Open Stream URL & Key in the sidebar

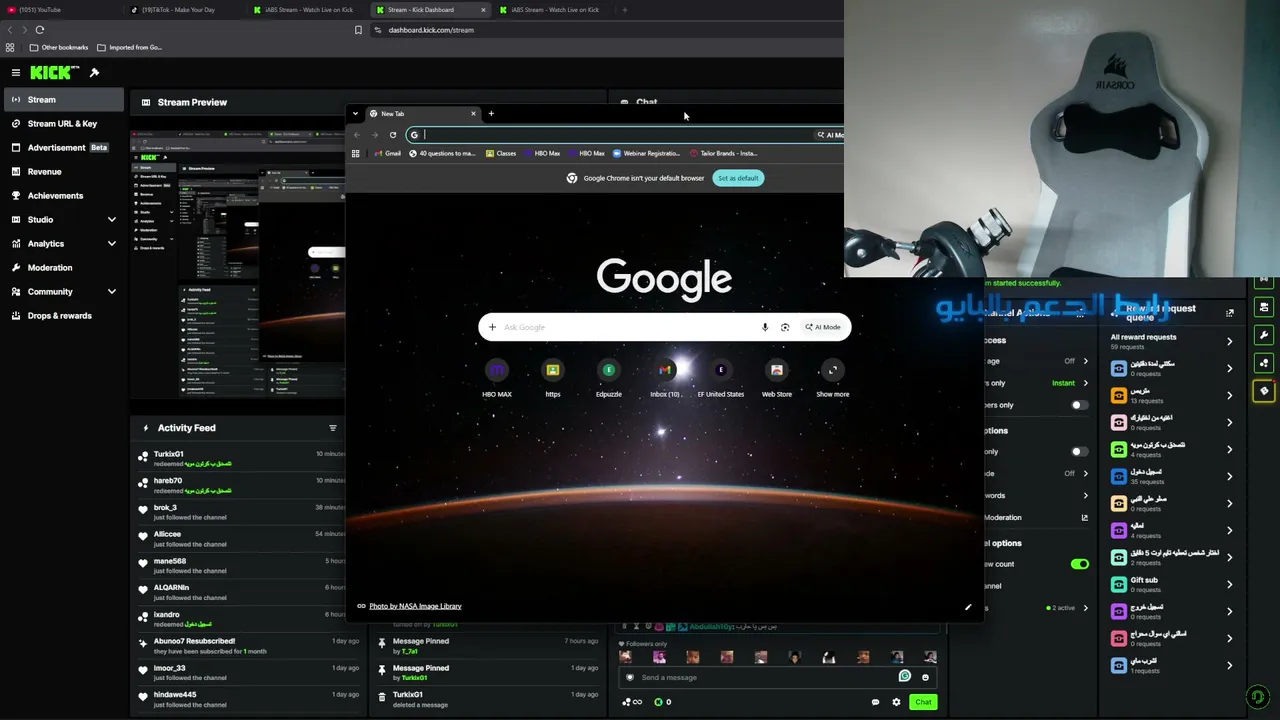[62, 124]
